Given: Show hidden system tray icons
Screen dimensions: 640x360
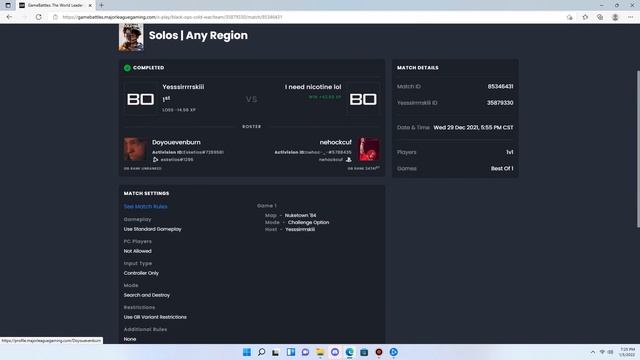Looking at the screenshot, I should click(592, 352).
